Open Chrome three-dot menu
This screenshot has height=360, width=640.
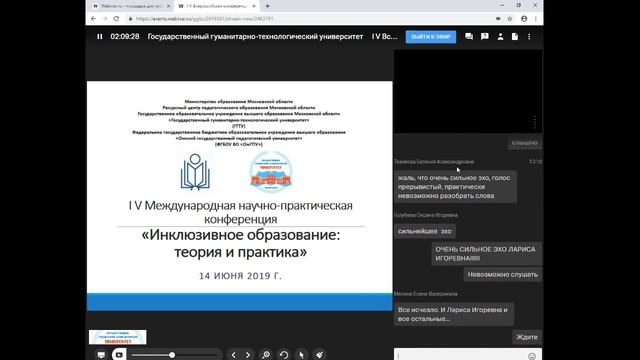pyautogui.click(x=536, y=19)
